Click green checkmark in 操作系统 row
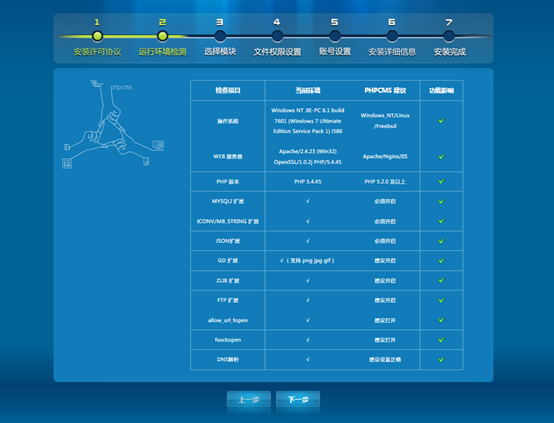The image size is (554, 423). pos(441,121)
